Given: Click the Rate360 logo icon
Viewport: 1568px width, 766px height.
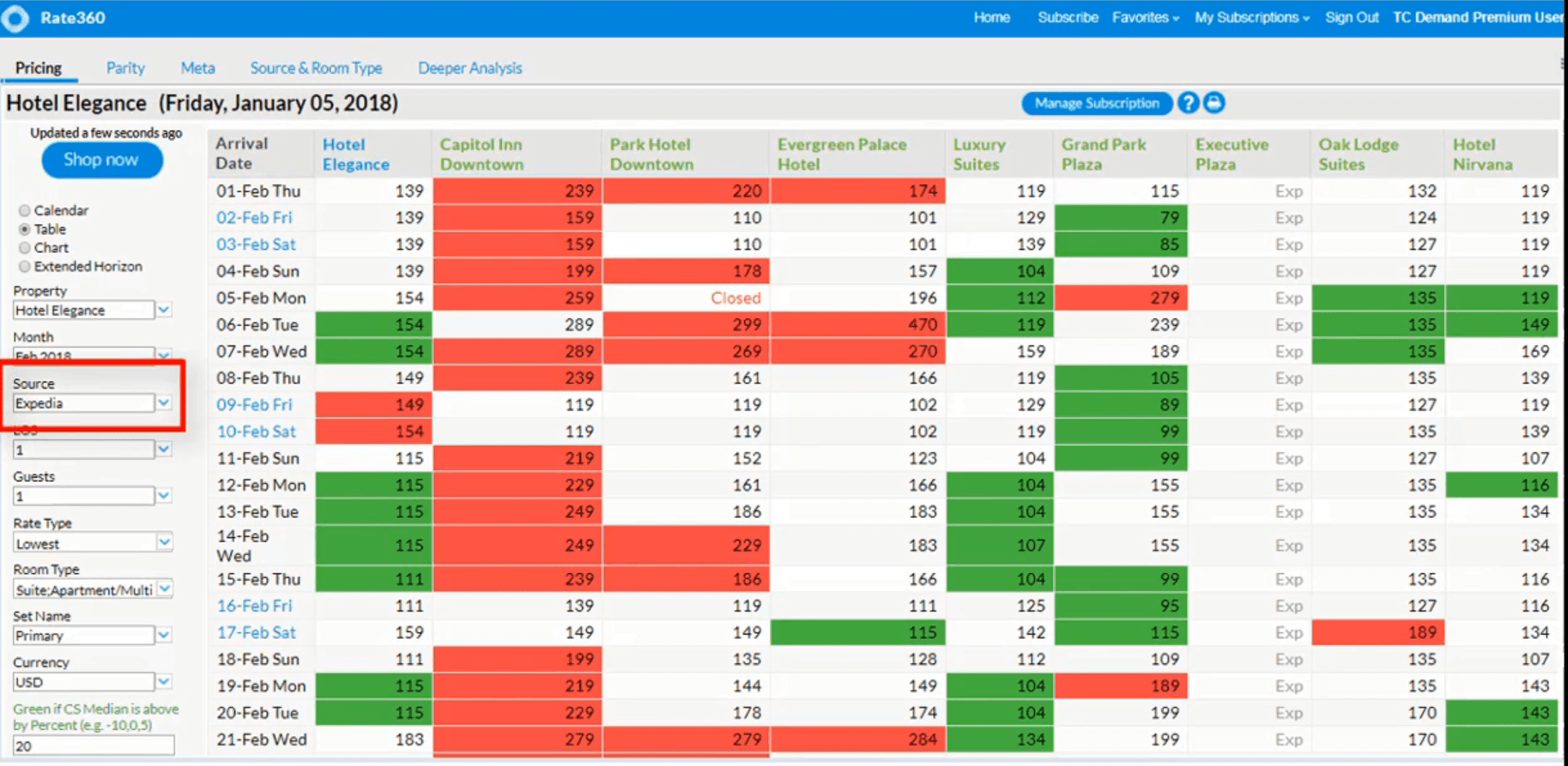Looking at the screenshot, I should click(x=15, y=18).
